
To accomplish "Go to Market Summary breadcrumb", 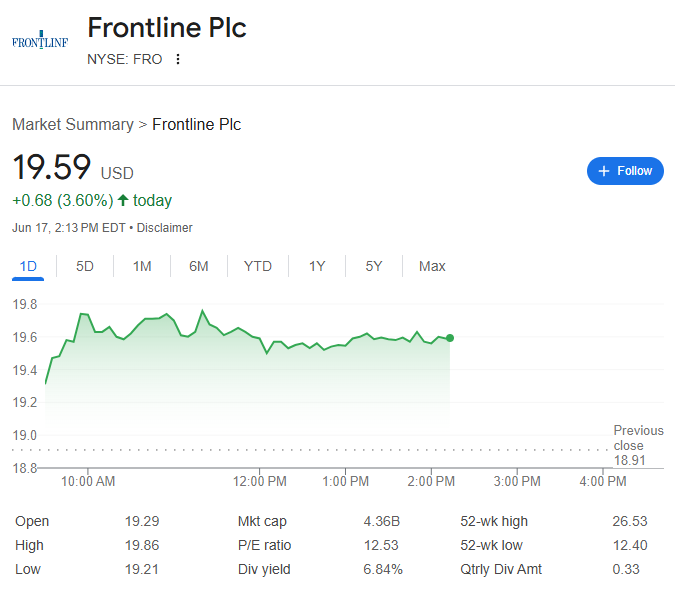I will tap(73, 124).
